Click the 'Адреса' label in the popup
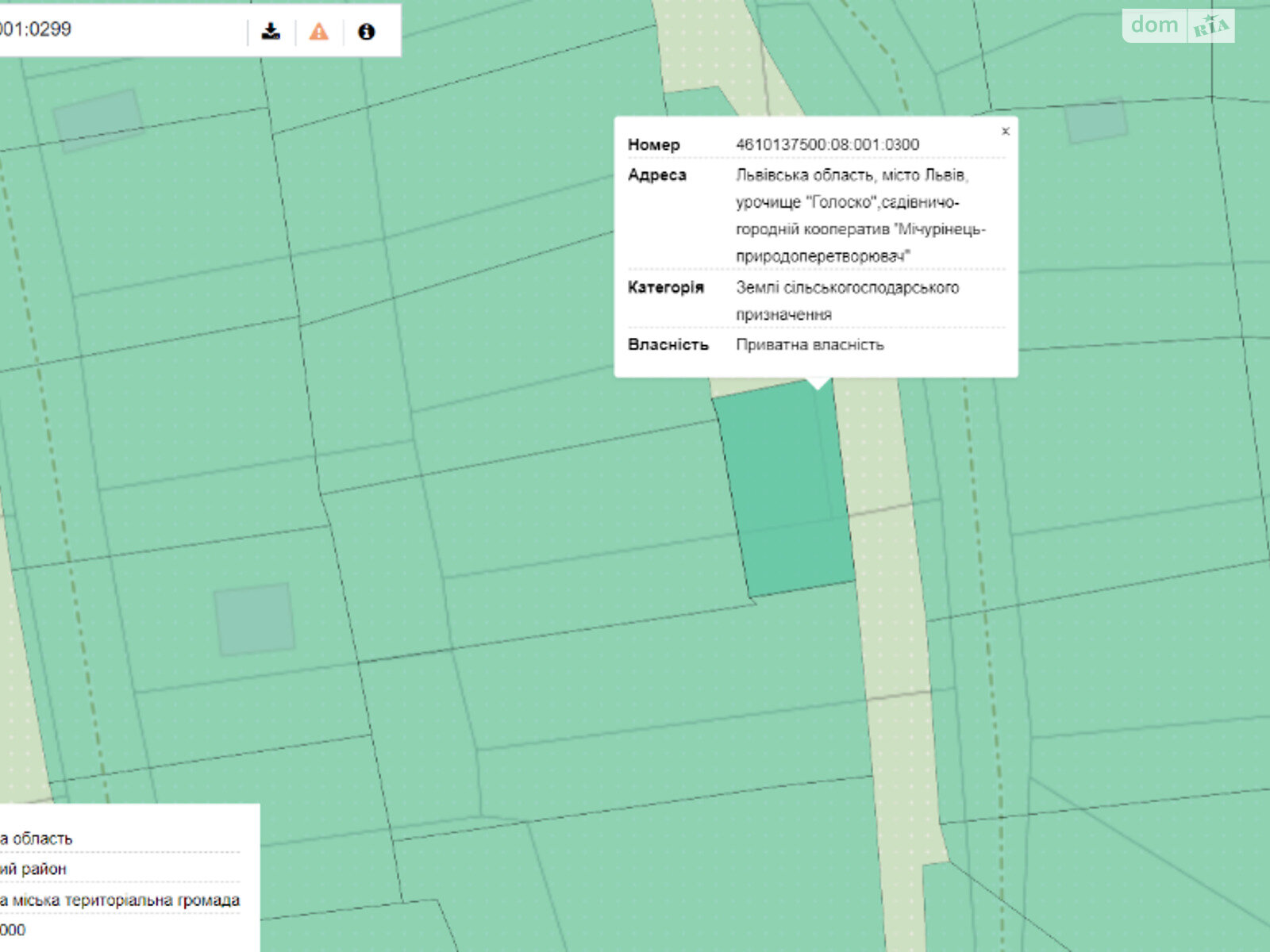This screenshot has height=952, width=1270. 656,175
